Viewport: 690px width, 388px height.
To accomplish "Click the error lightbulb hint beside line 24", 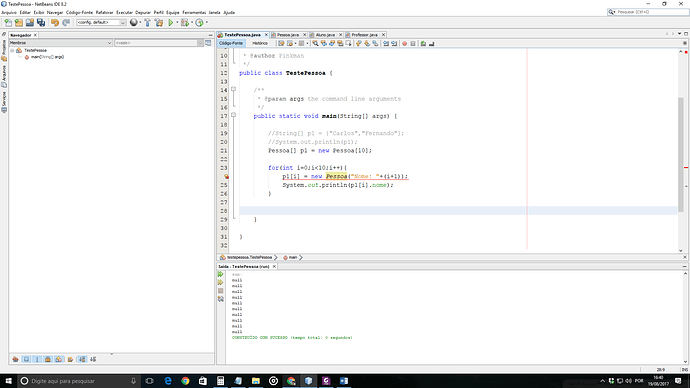I will coord(226,176).
